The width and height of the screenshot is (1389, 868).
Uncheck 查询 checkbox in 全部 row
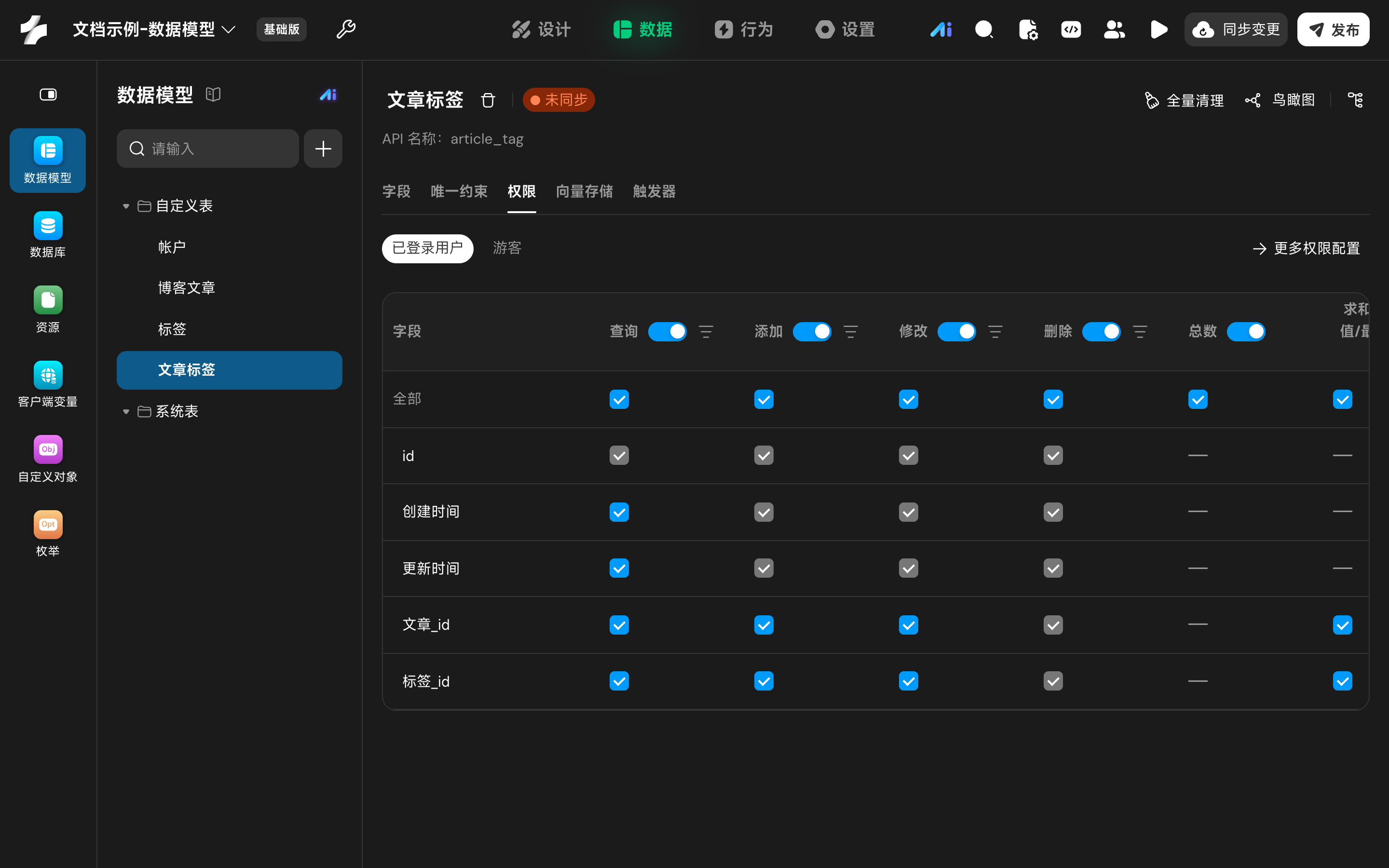[x=619, y=399]
